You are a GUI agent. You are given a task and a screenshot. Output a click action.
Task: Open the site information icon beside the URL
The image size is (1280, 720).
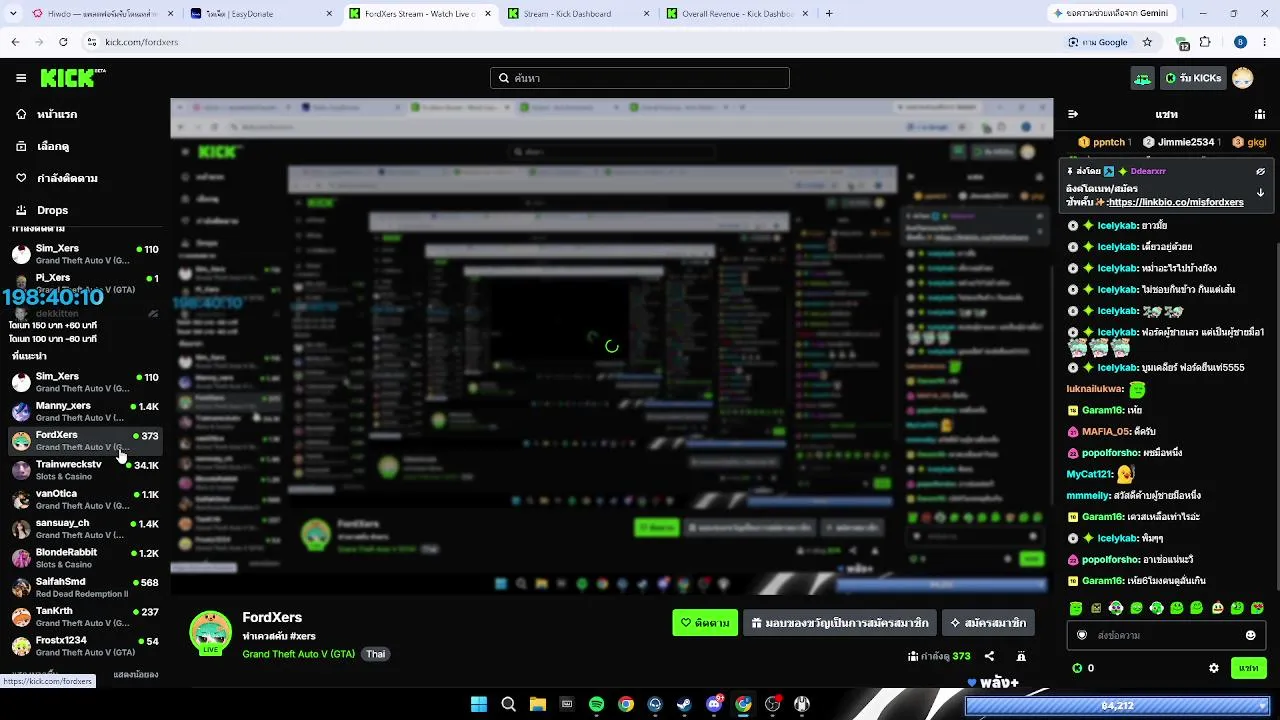[92, 42]
